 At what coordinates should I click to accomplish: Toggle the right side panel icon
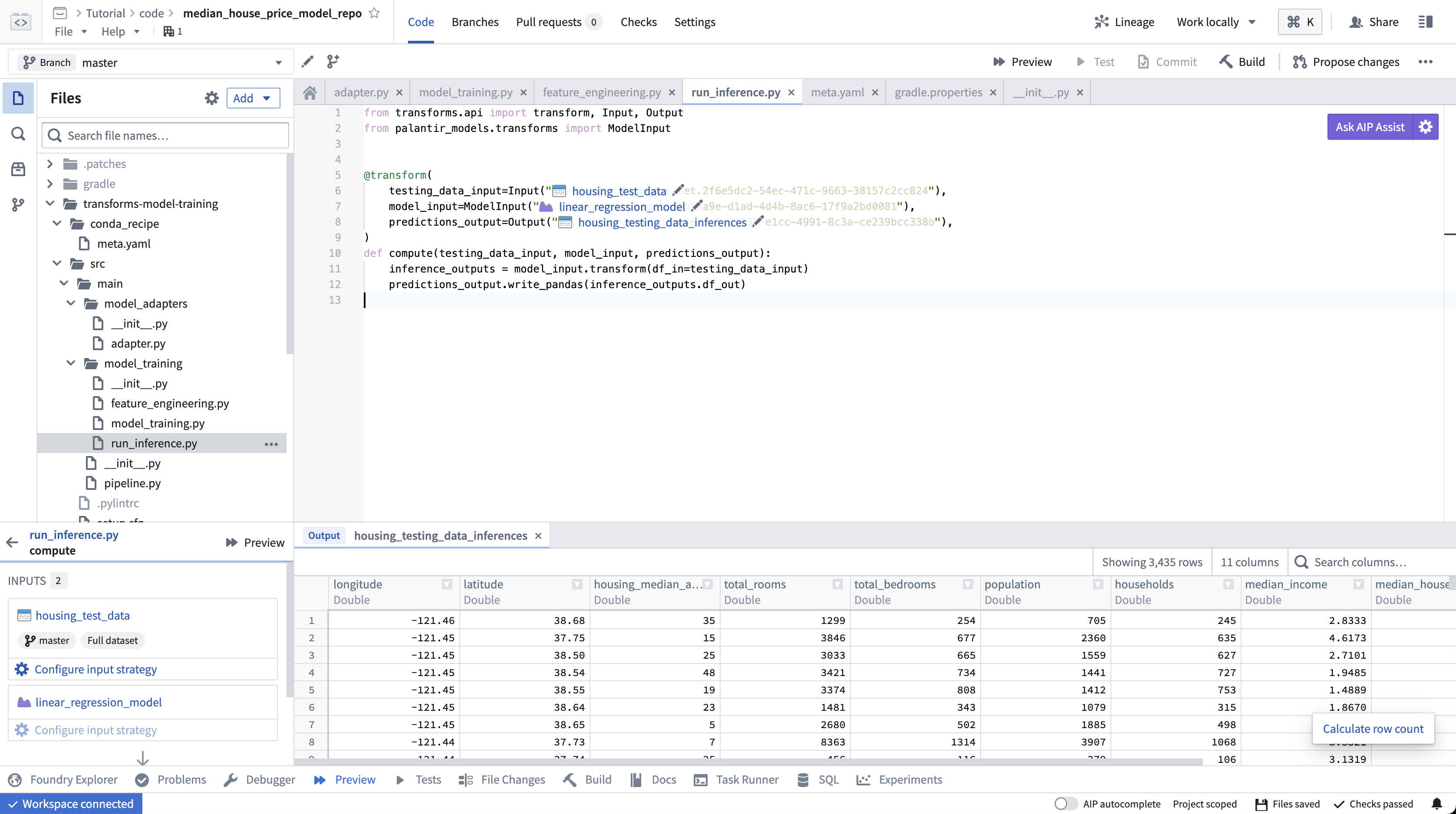[x=1426, y=22]
